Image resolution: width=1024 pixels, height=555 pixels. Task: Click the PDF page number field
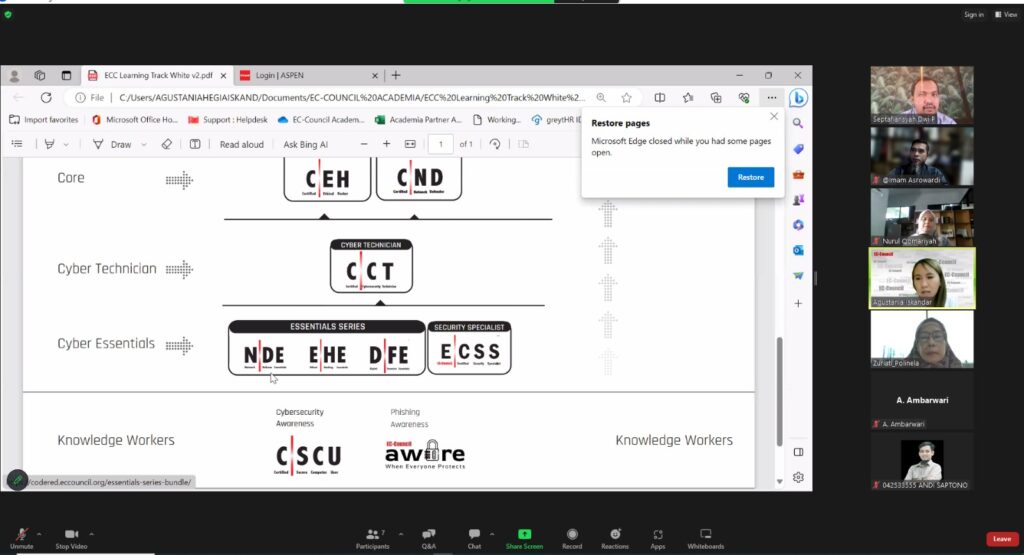coord(441,144)
